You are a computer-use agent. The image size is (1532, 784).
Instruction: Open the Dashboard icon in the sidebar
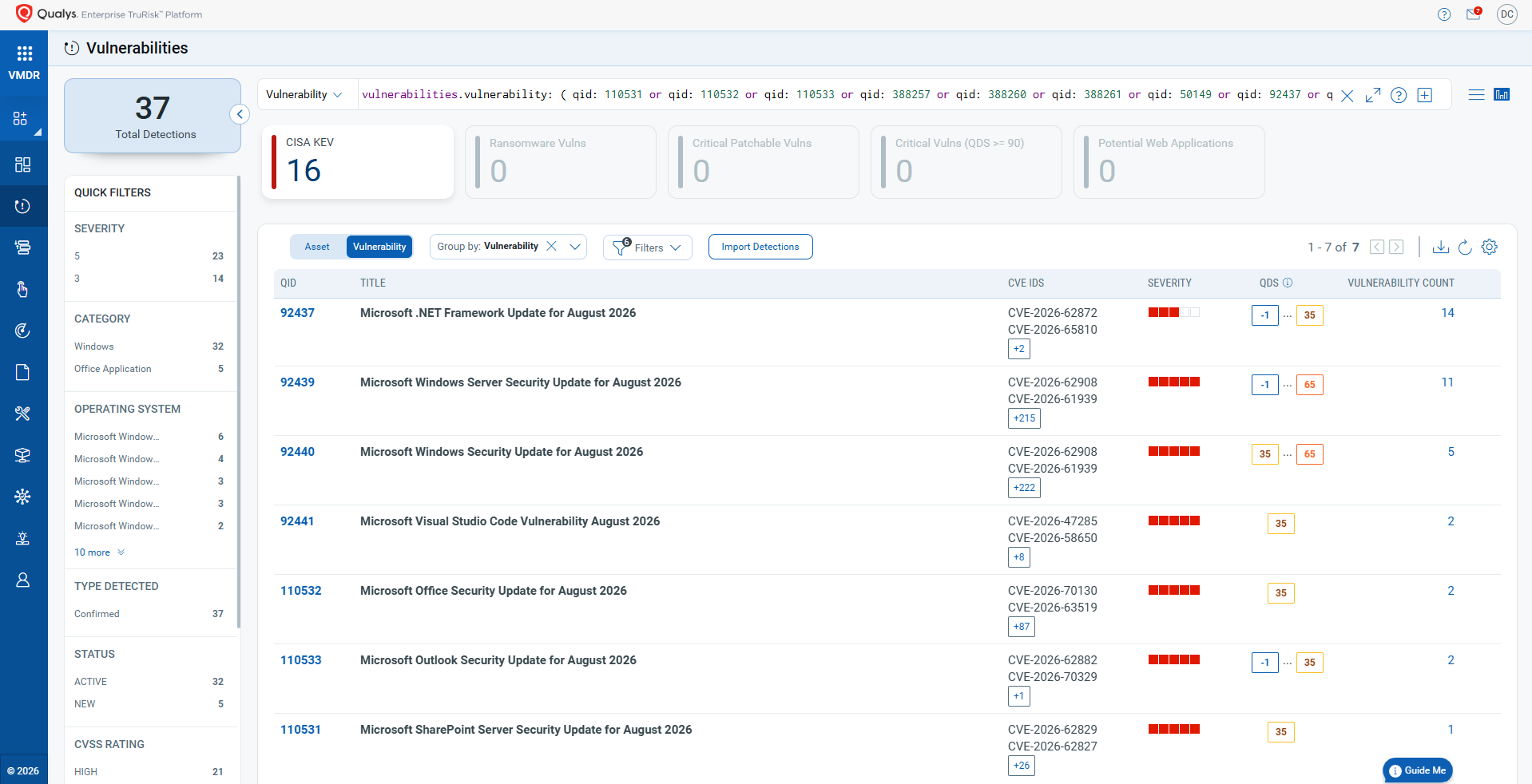click(x=22, y=164)
